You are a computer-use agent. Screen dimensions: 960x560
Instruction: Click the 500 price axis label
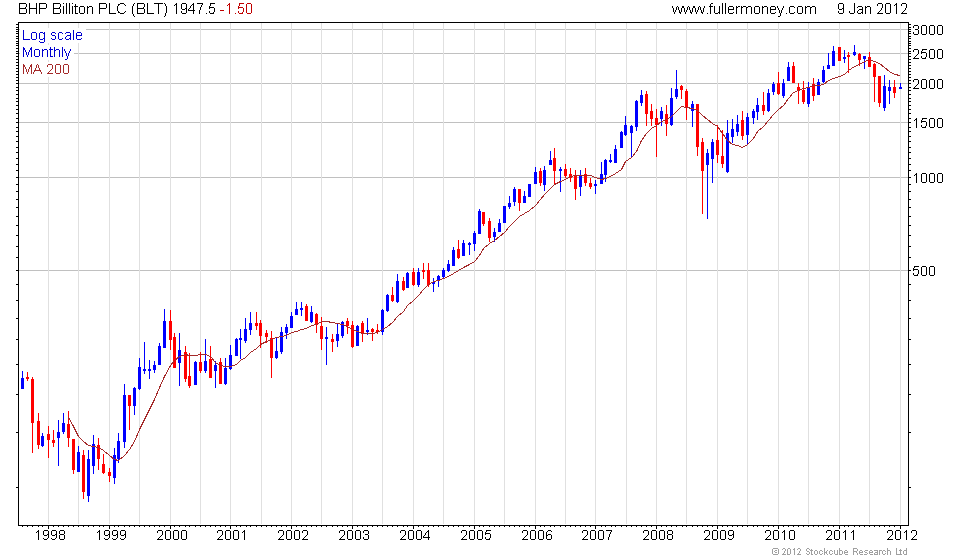pyautogui.click(x=924, y=271)
